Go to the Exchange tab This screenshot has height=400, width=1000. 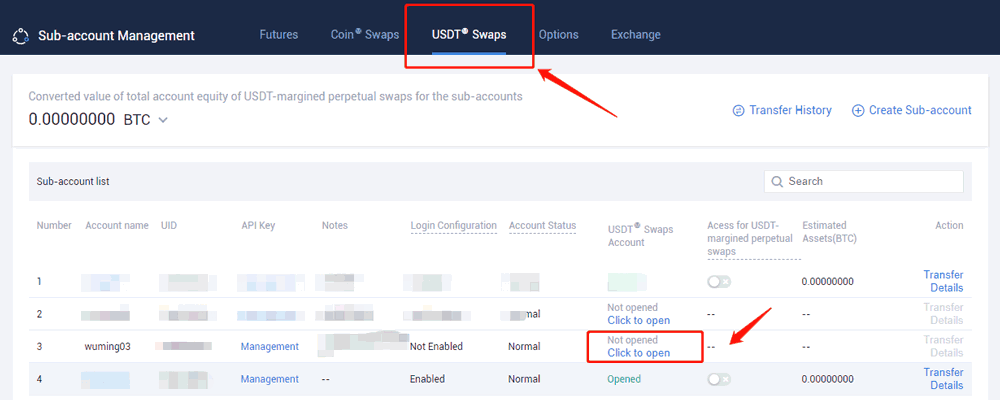[x=635, y=35]
